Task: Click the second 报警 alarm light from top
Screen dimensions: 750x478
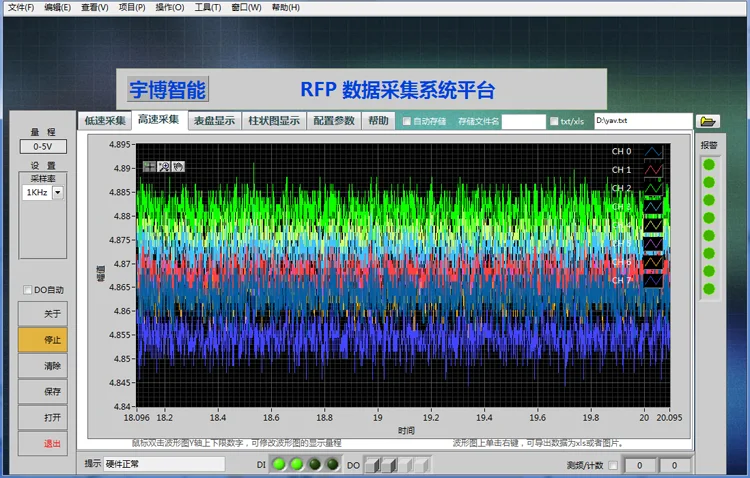Action: click(709, 182)
